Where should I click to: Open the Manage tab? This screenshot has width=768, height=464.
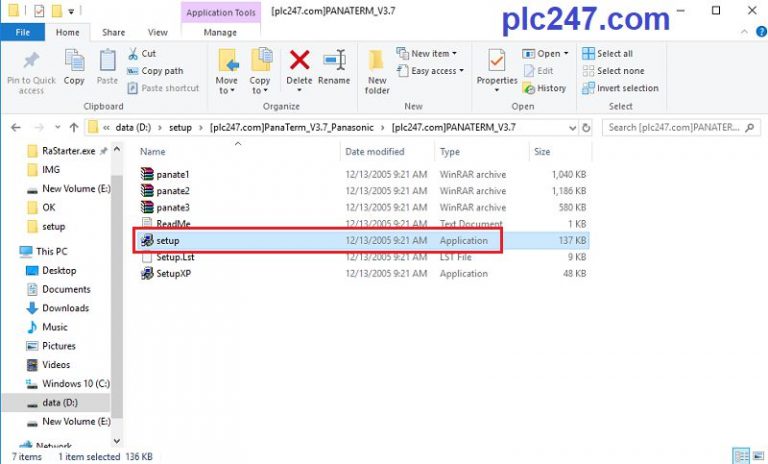click(x=220, y=32)
